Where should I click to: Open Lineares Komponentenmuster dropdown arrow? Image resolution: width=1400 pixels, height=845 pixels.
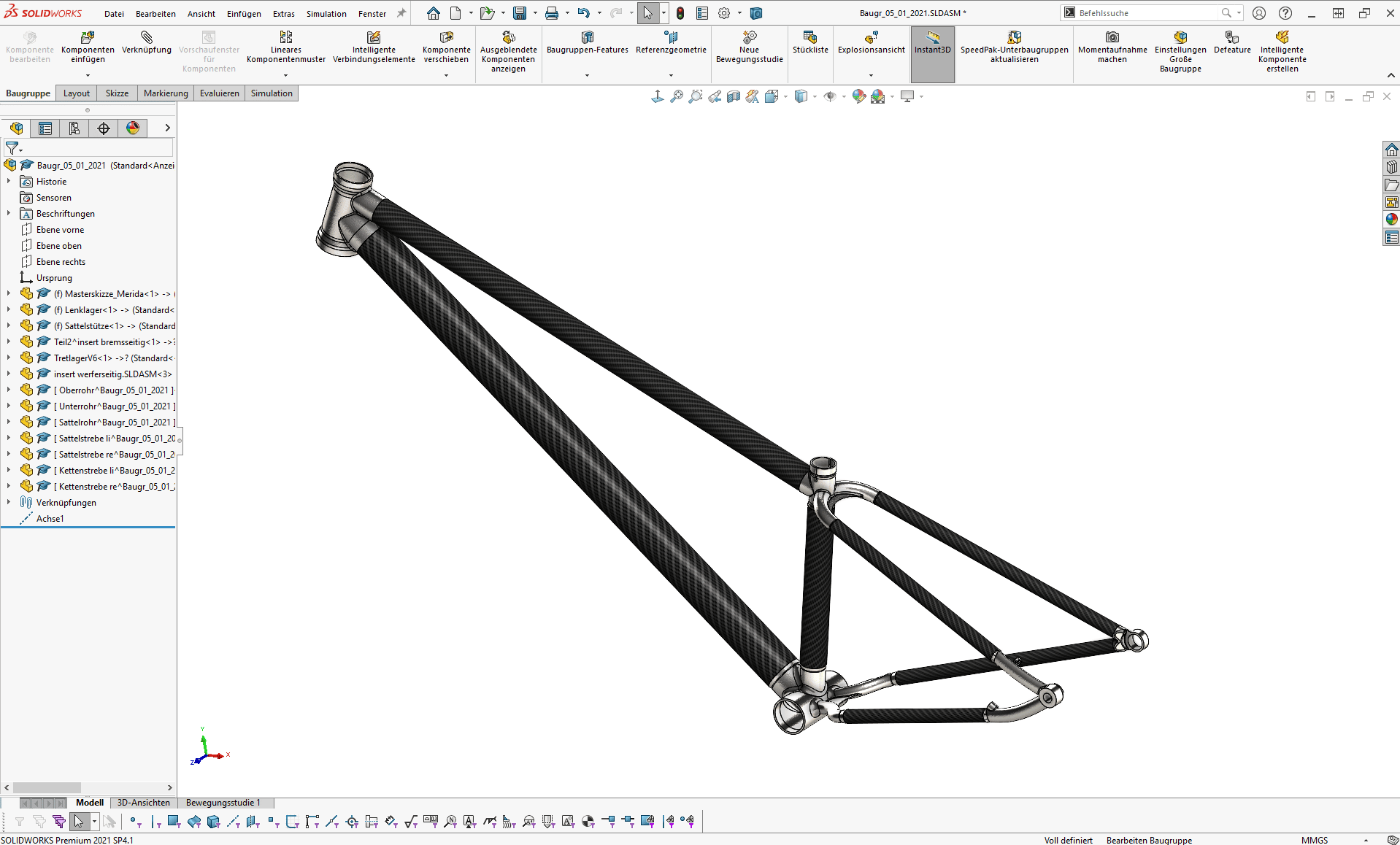point(285,75)
